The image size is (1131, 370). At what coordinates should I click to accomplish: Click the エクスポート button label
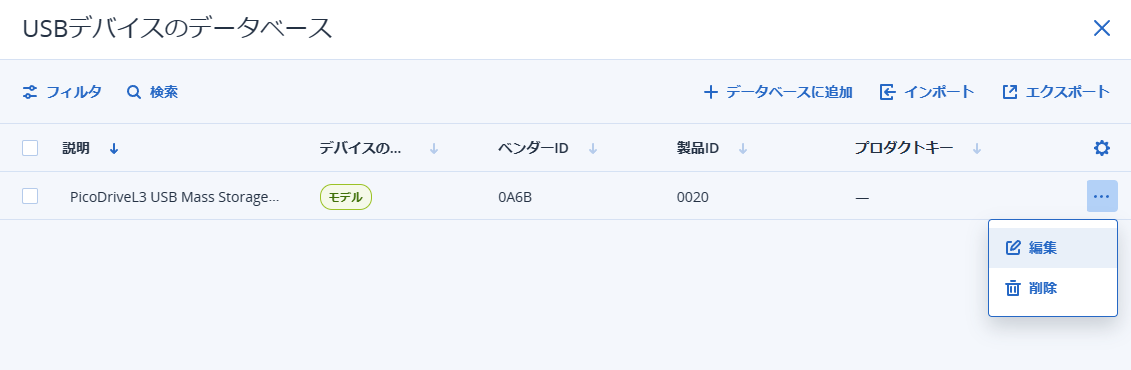click(x=1068, y=92)
